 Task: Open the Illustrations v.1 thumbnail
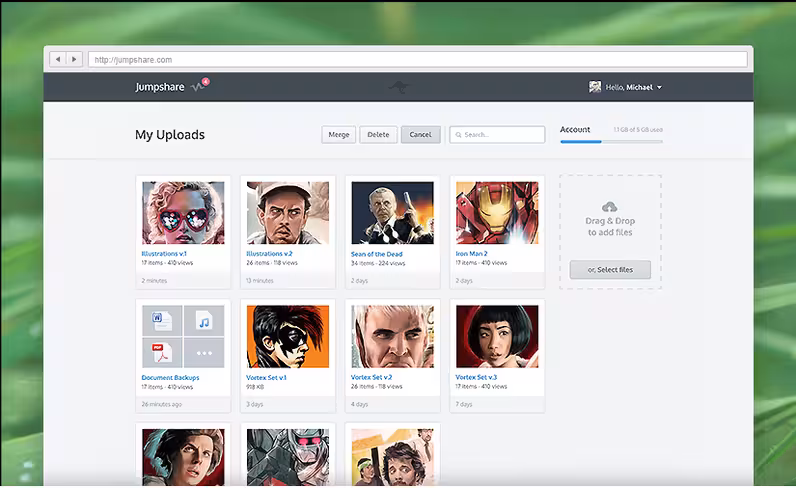[183, 213]
